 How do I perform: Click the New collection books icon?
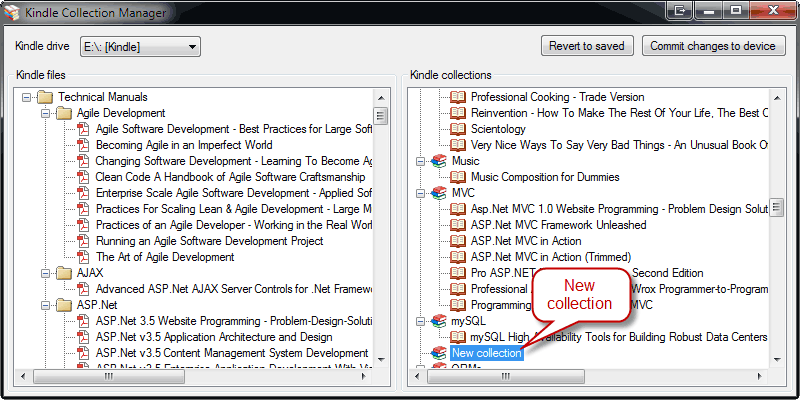click(439, 353)
